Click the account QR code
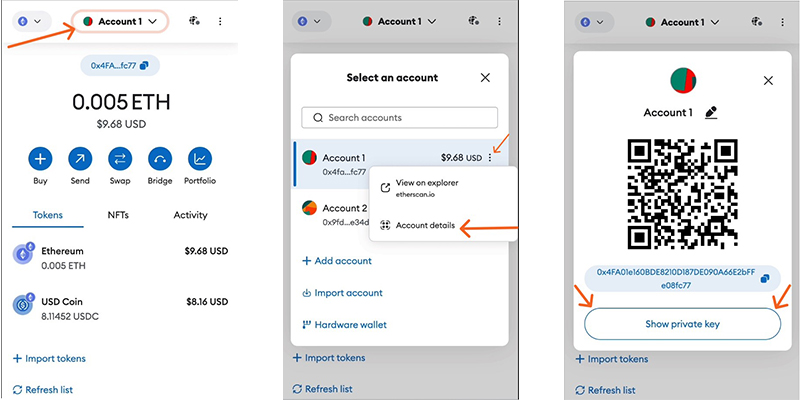Screen dimensions: 800x400 682,193
